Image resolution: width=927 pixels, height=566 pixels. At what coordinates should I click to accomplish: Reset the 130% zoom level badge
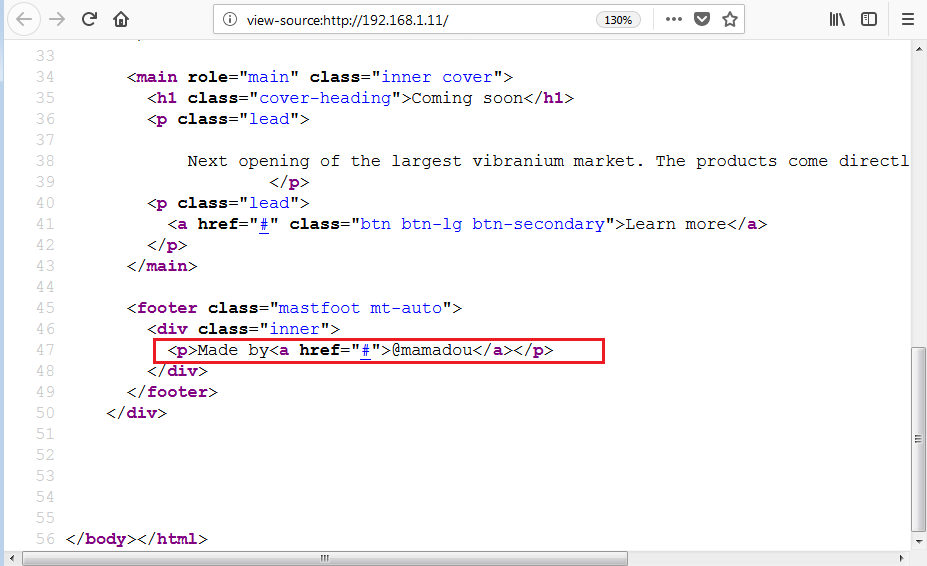coord(618,19)
